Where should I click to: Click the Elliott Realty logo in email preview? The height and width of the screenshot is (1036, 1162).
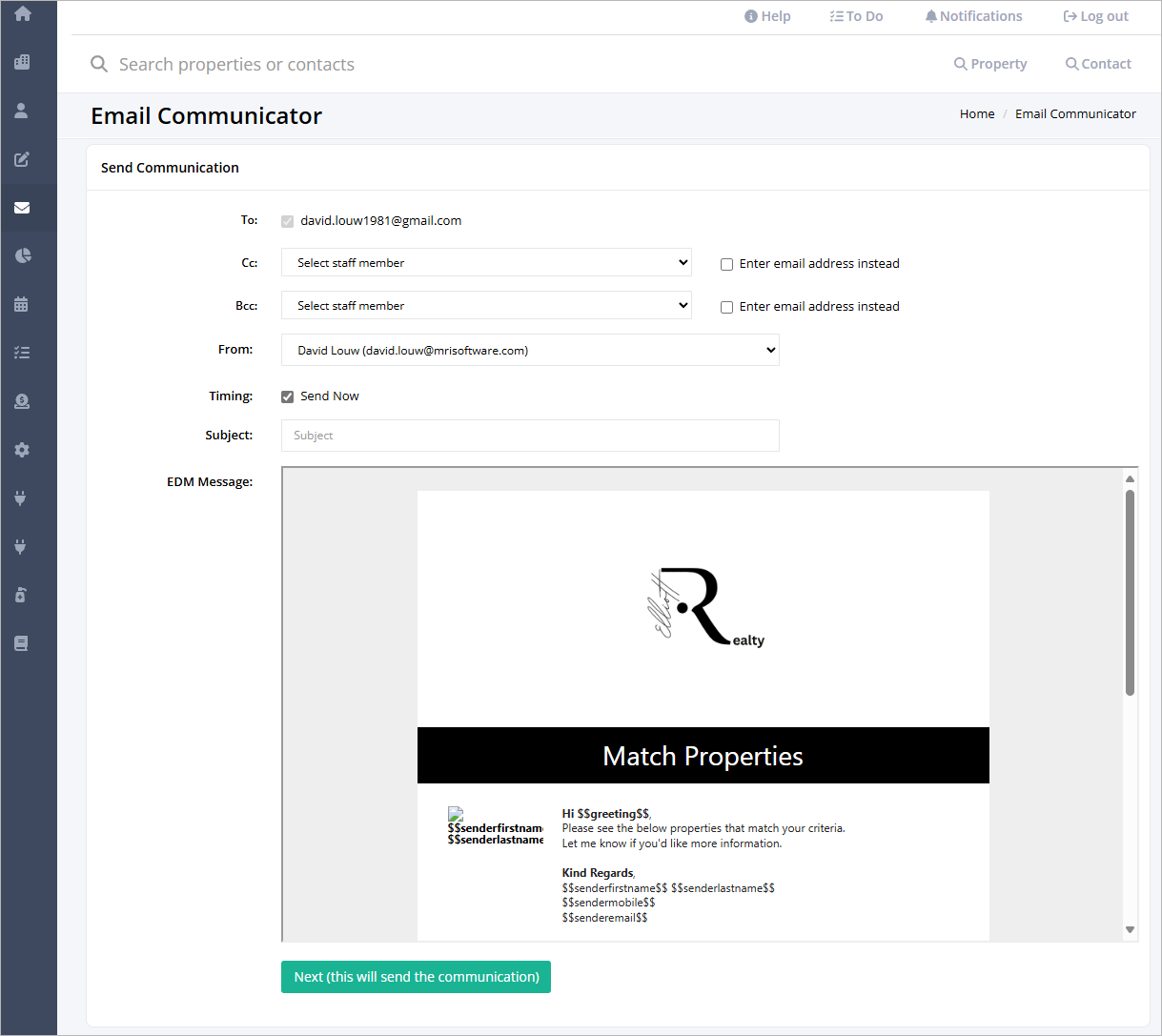tap(707, 607)
